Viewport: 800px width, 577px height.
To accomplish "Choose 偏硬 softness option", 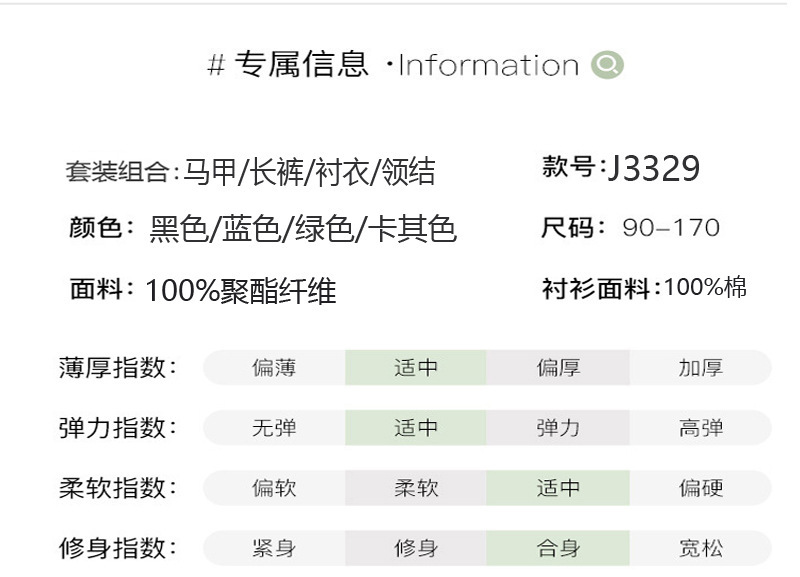I will coord(700,488).
